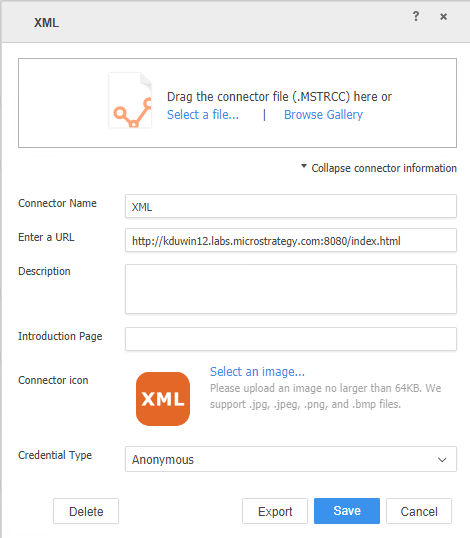Click into the Enter a URL field

[291, 240]
